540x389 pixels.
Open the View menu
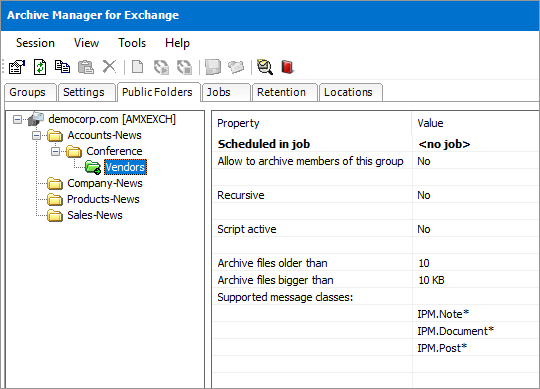tap(86, 43)
